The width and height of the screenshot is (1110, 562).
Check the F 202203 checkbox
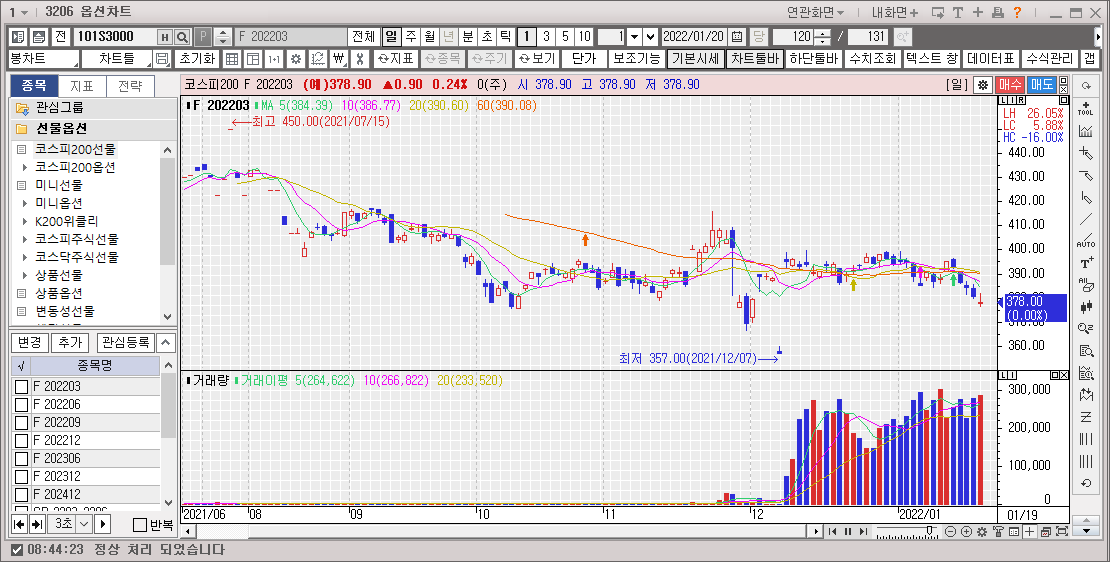click(22, 386)
